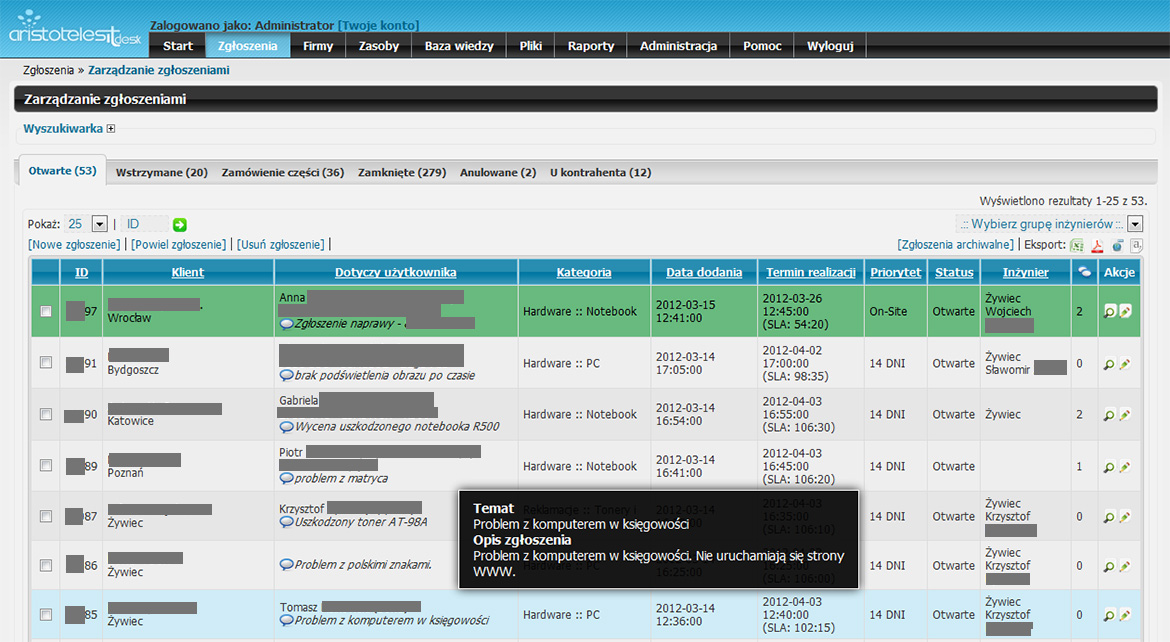Click the green go-to-ID arrow
Image resolution: width=1170 pixels, height=642 pixels.
point(180,225)
